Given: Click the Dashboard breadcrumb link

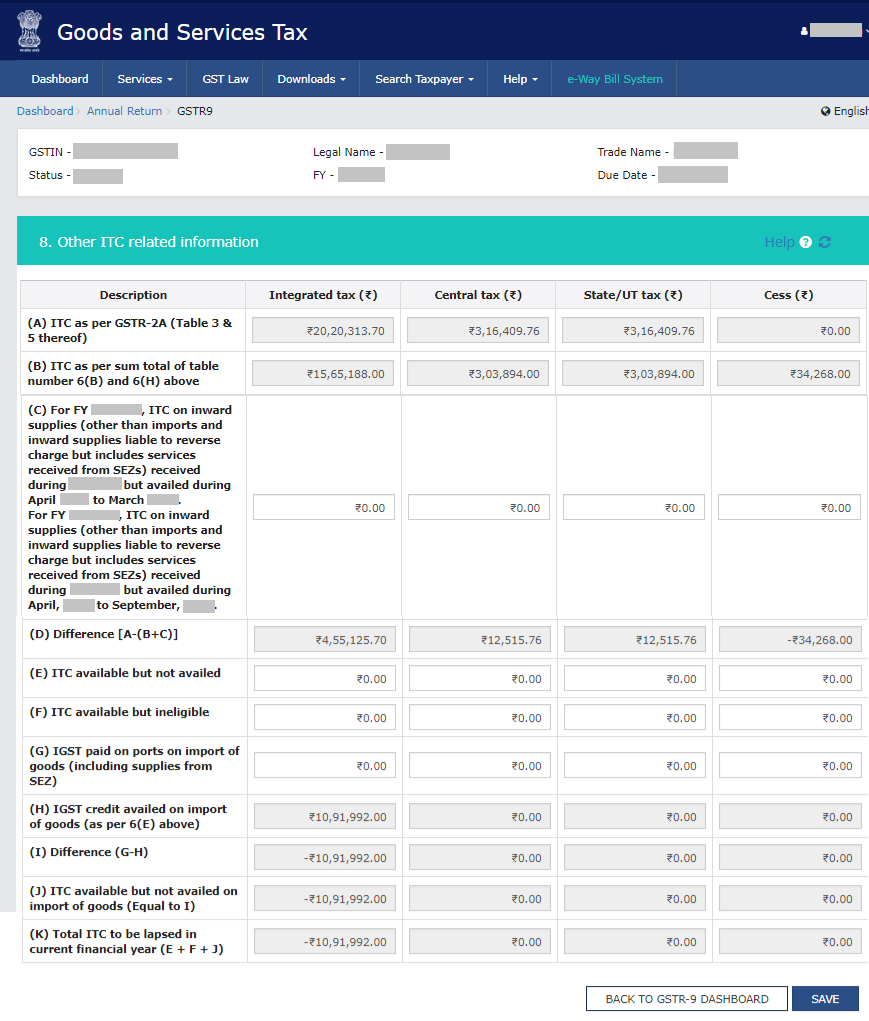Looking at the screenshot, I should point(45,111).
